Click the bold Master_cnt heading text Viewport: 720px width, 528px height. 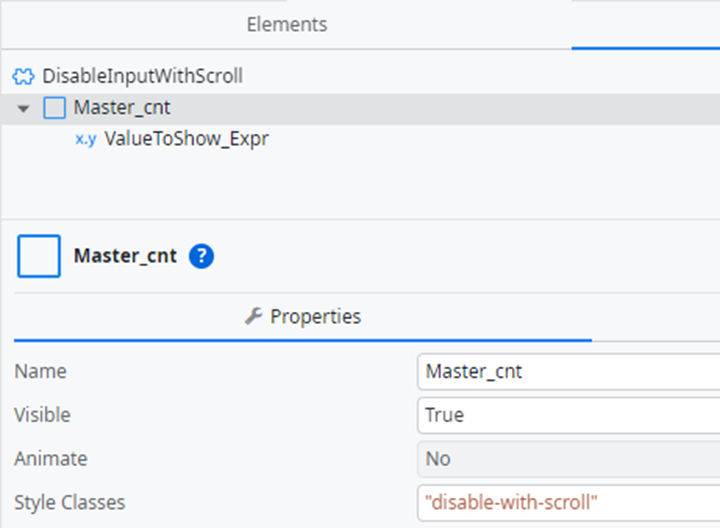coord(125,256)
